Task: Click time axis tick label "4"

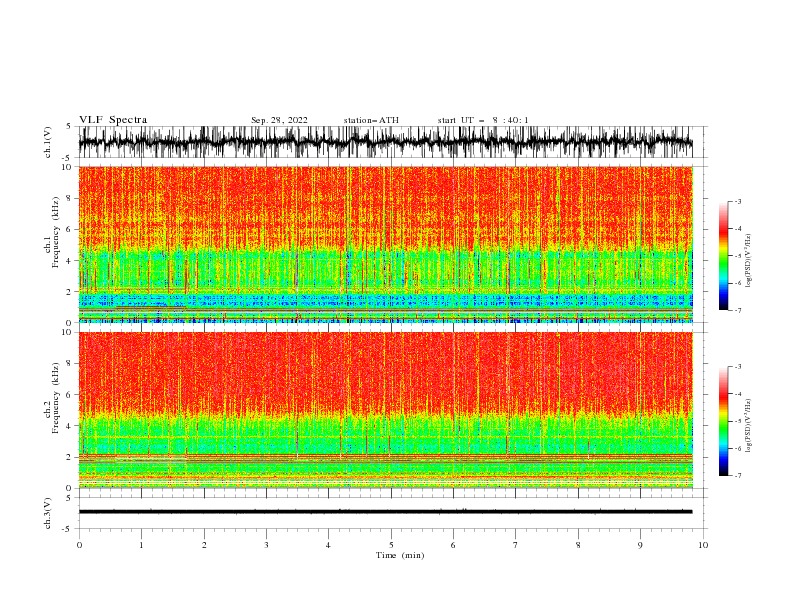Action: 328,545
